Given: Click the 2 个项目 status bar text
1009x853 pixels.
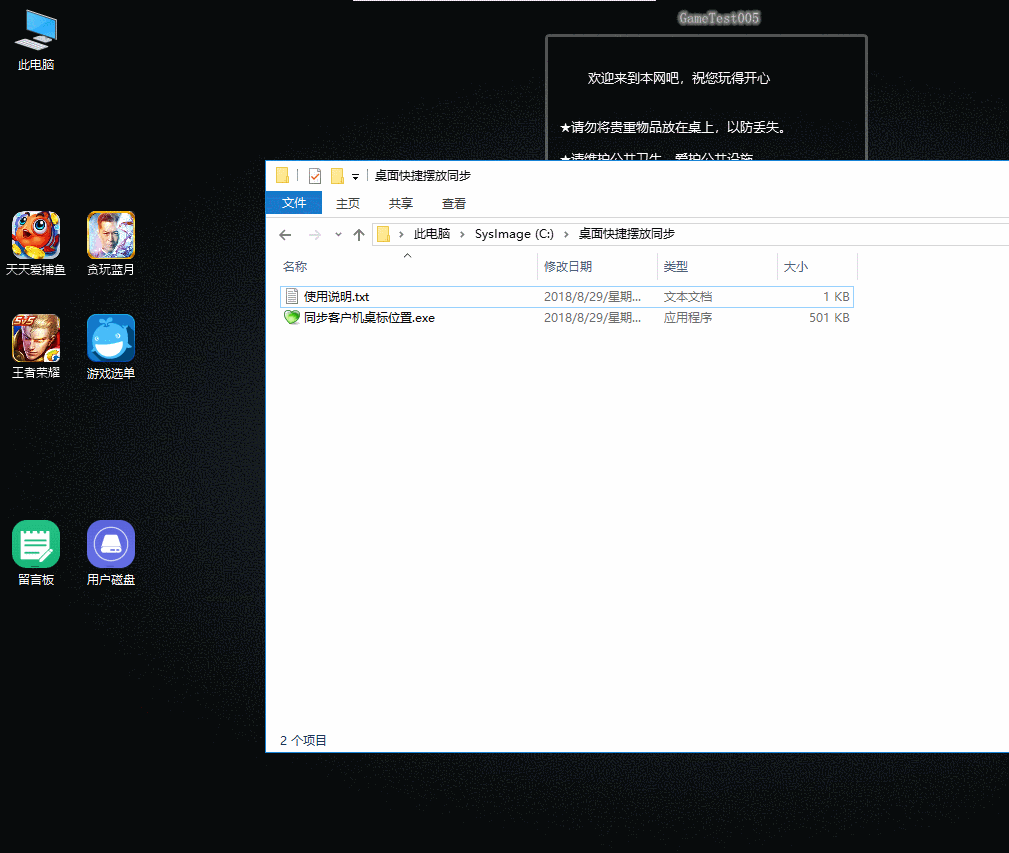Looking at the screenshot, I should tap(303, 740).
